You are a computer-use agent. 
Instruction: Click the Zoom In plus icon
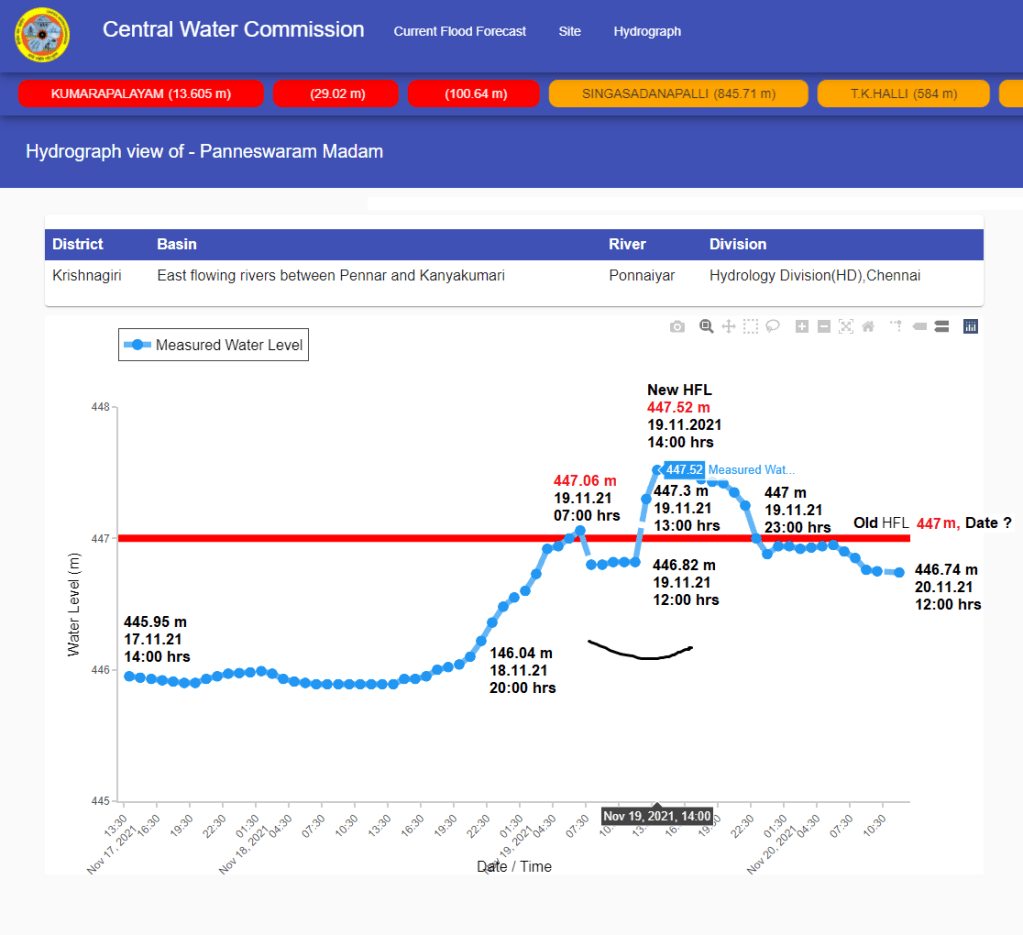[x=802, y=326]
